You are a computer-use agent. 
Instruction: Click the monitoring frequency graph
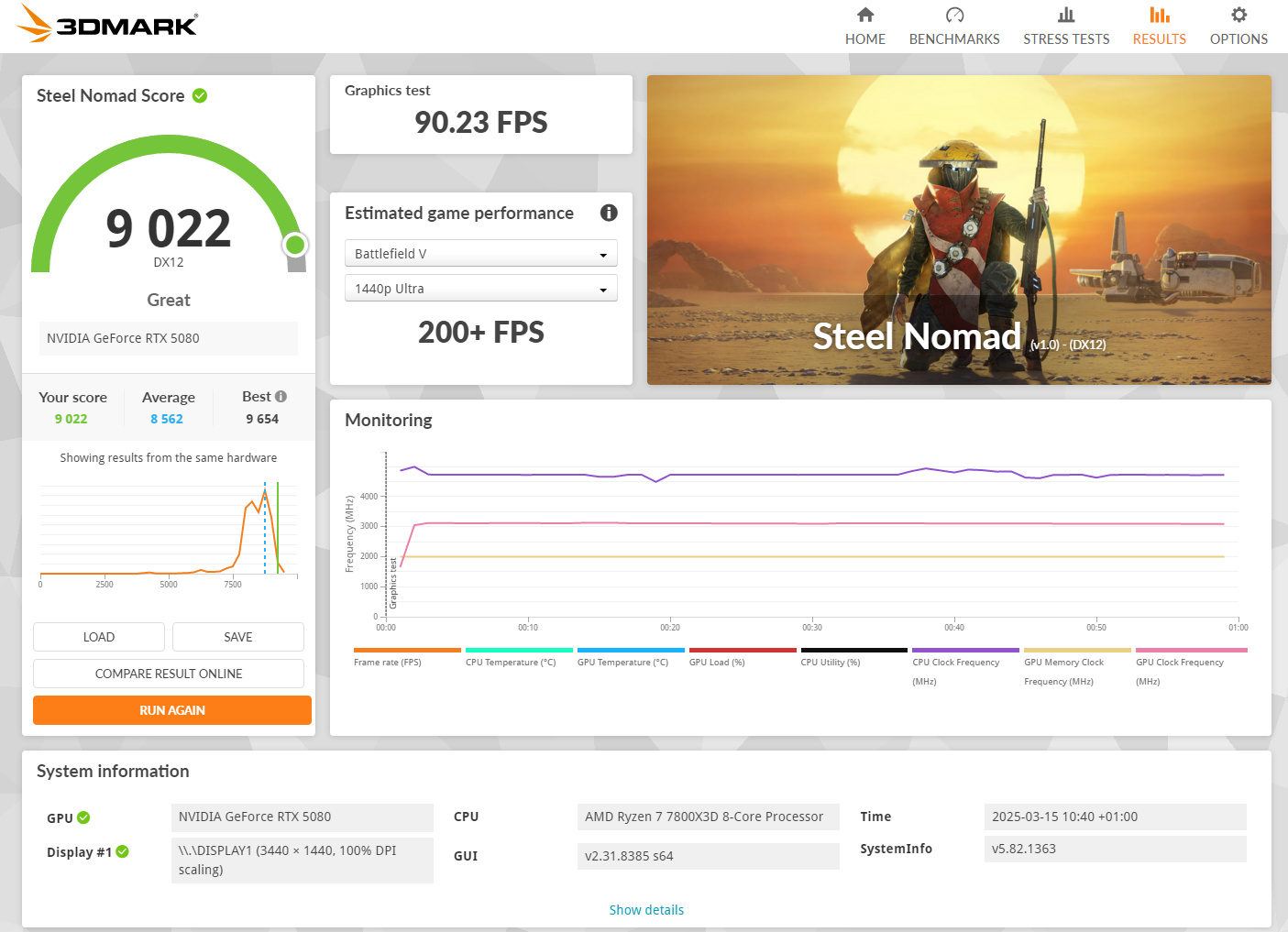[796, 541]
